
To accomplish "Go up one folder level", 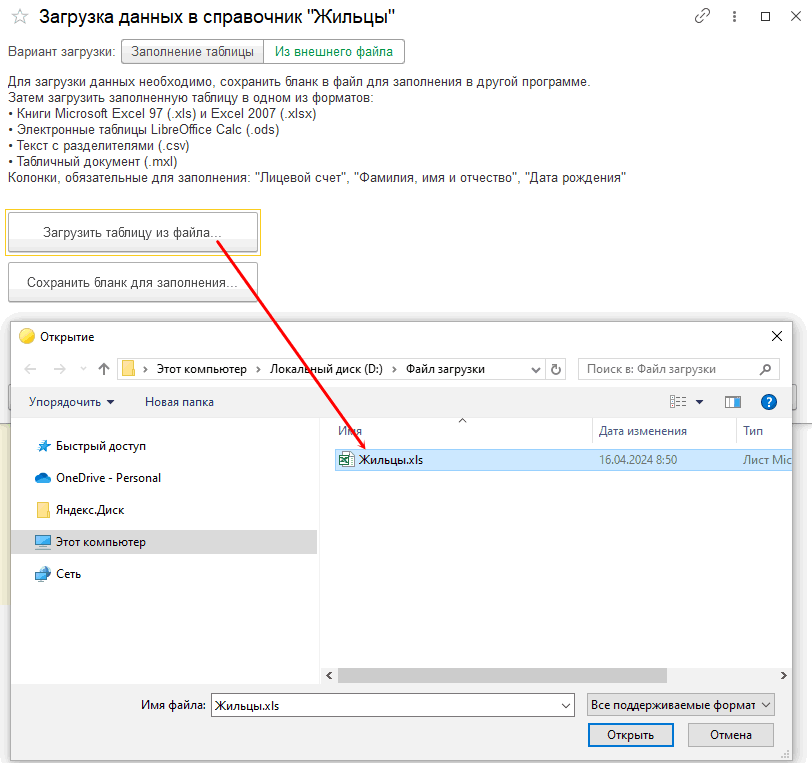I will [x=104, y=369].
